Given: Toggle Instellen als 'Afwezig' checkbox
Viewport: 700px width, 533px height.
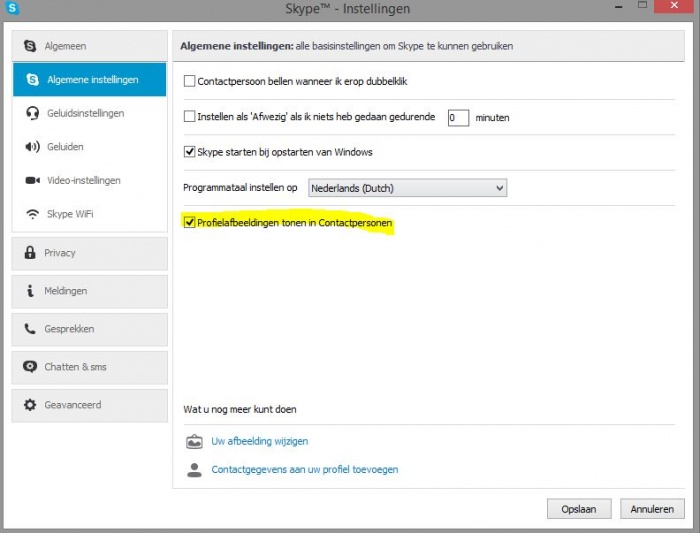Looking at the screenshot, I should (189, 117).
